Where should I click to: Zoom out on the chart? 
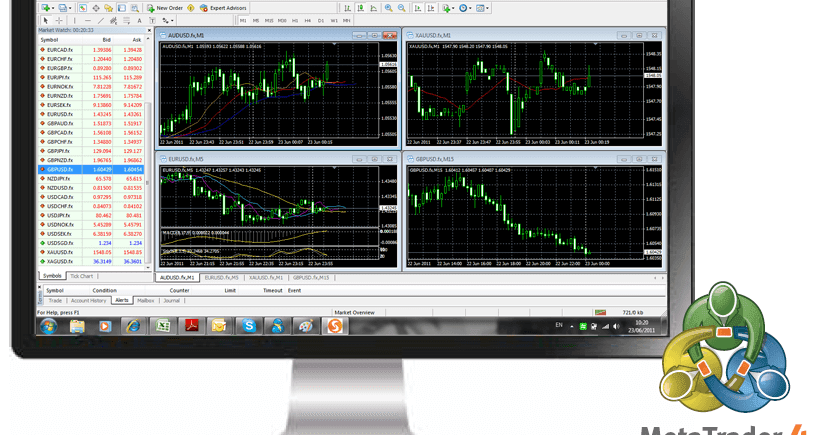(x=402, y=8)
